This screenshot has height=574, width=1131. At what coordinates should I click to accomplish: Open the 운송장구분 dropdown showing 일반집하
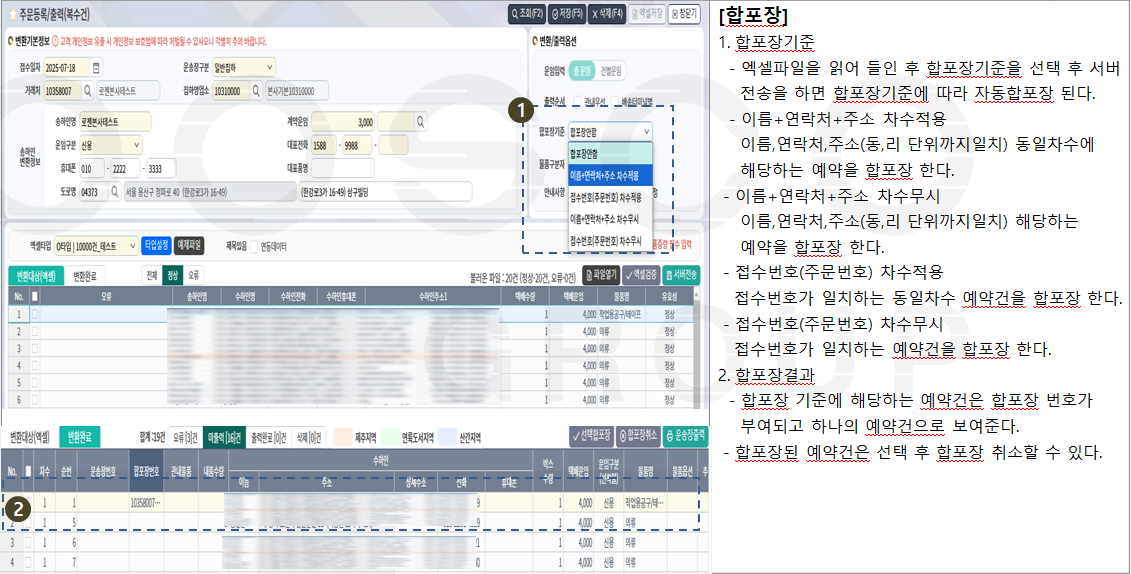pos(244,68)
